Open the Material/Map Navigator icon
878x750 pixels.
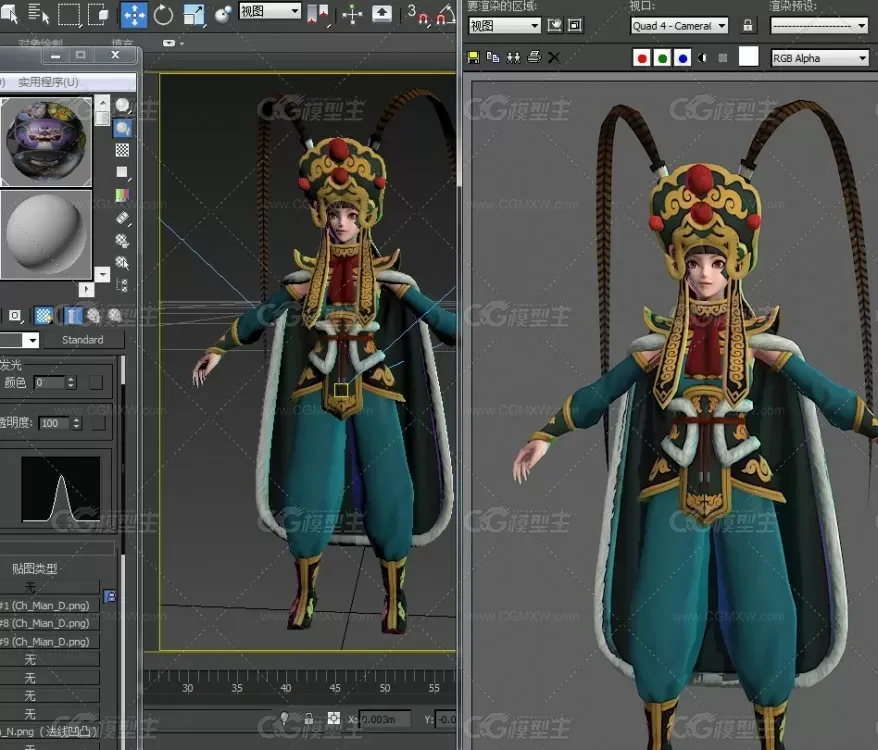[122, 285]
